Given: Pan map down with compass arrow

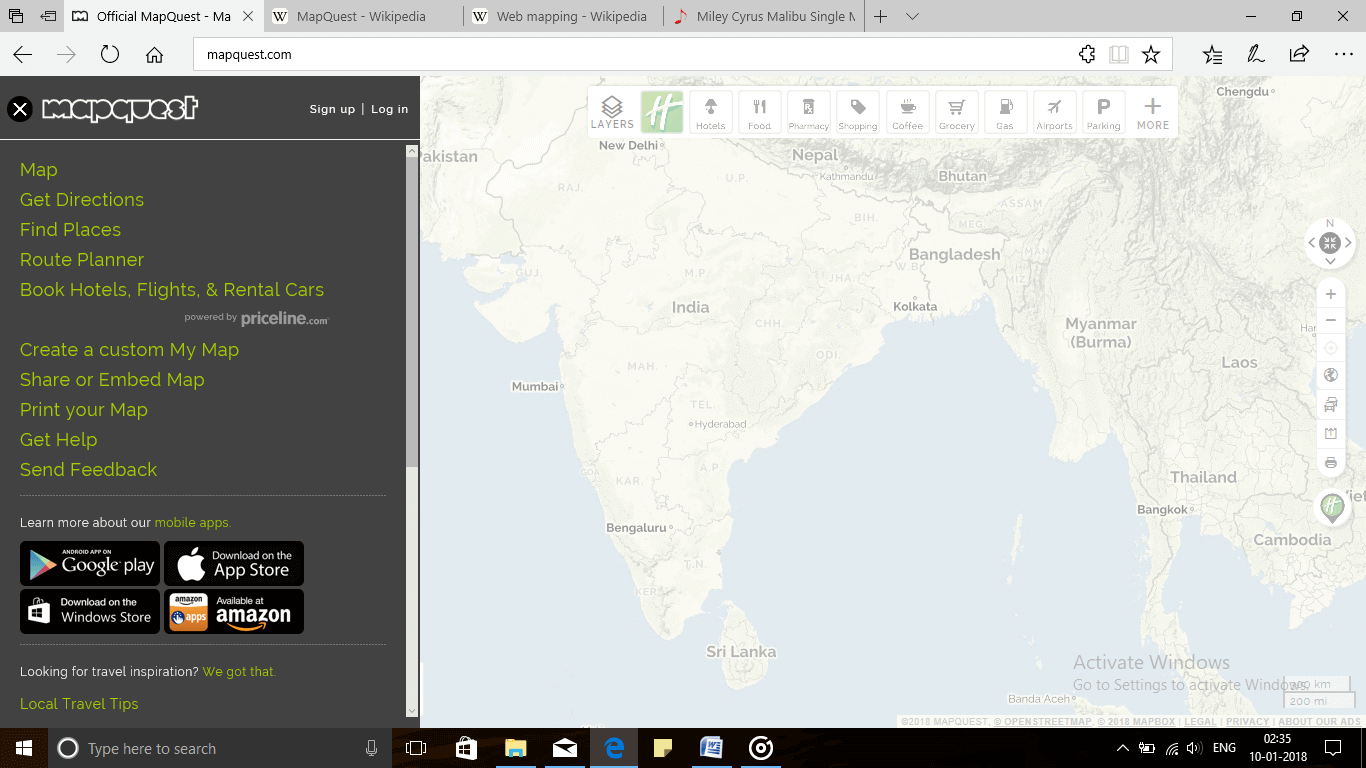Looking at the screenshot, I should (x=1330, y=261).
